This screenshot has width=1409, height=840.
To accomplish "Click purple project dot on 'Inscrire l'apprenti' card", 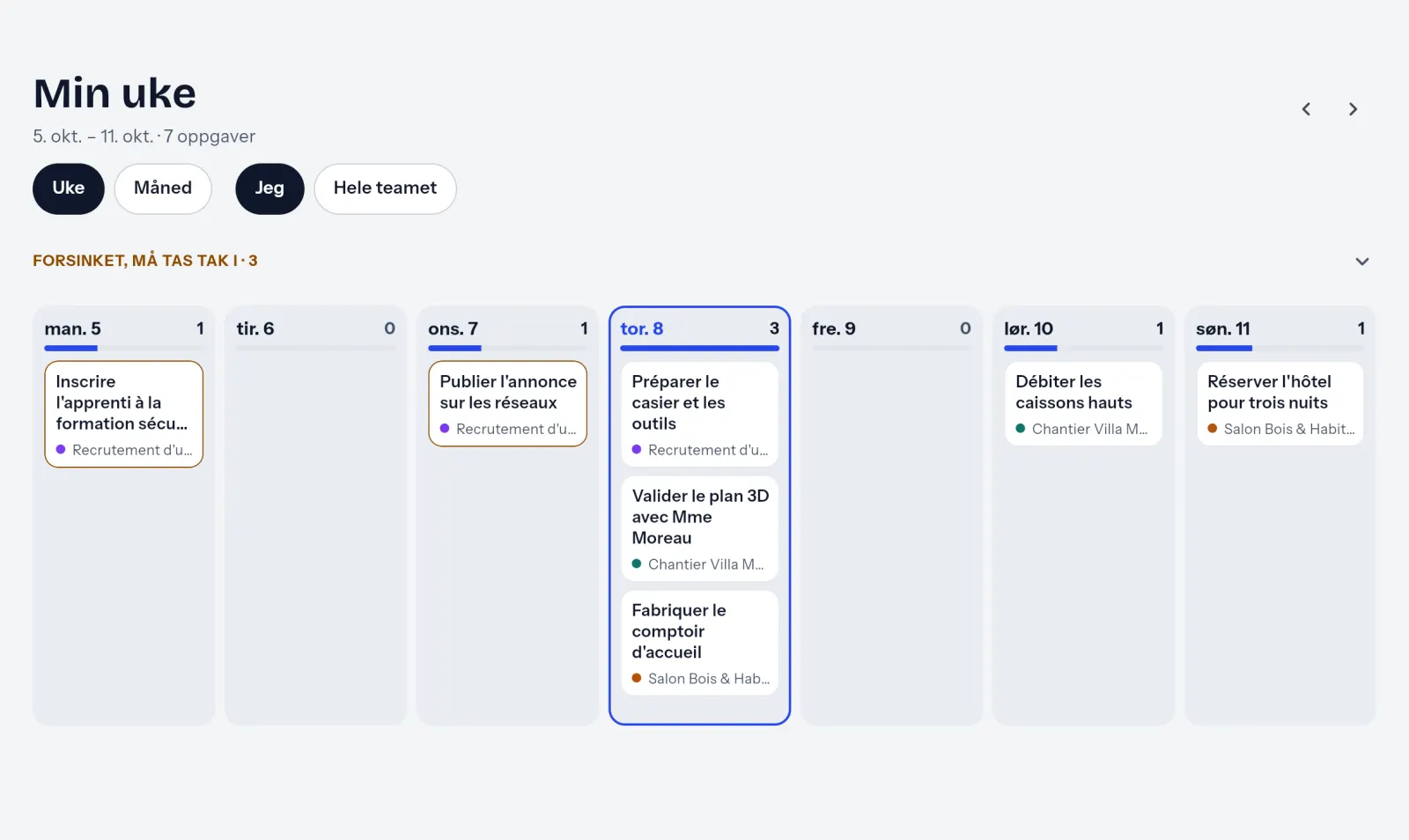I will [x=61, y=450].
